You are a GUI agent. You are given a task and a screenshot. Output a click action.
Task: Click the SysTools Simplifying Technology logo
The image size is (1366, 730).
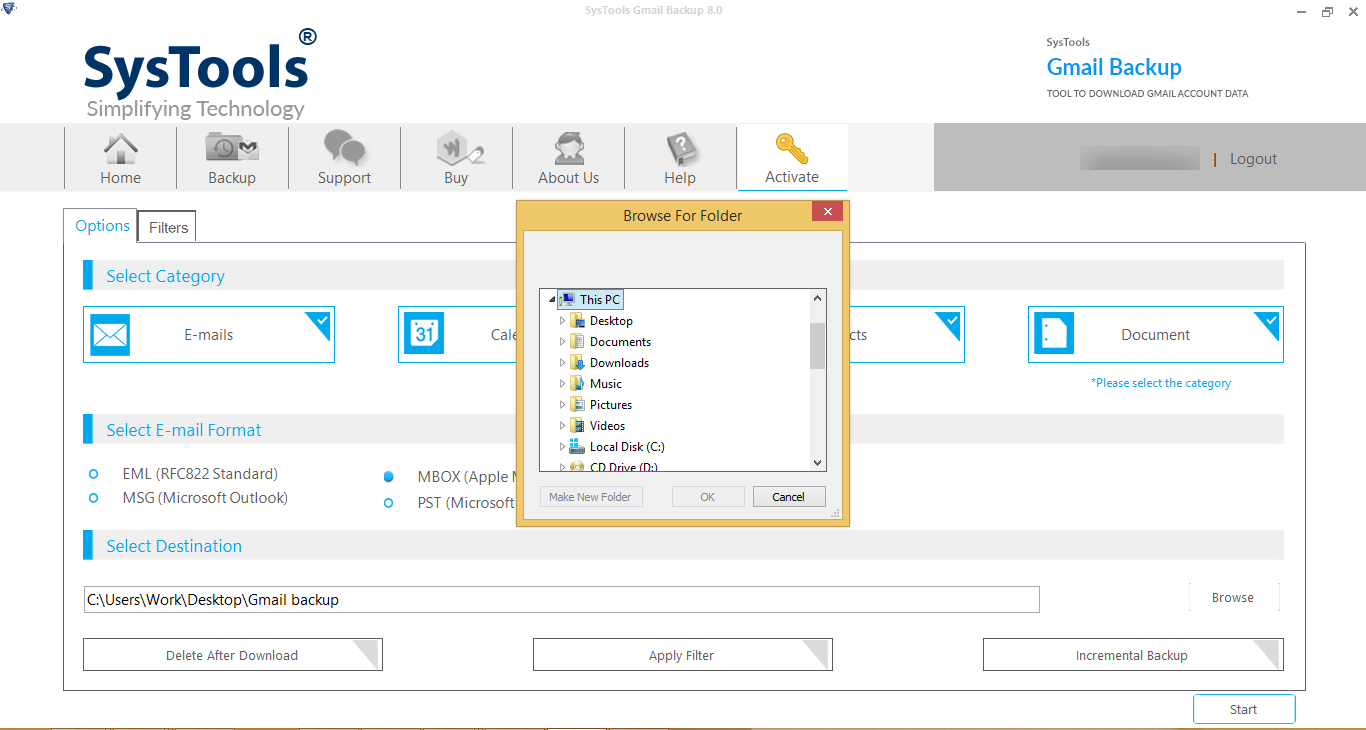[x=200, y=75]
